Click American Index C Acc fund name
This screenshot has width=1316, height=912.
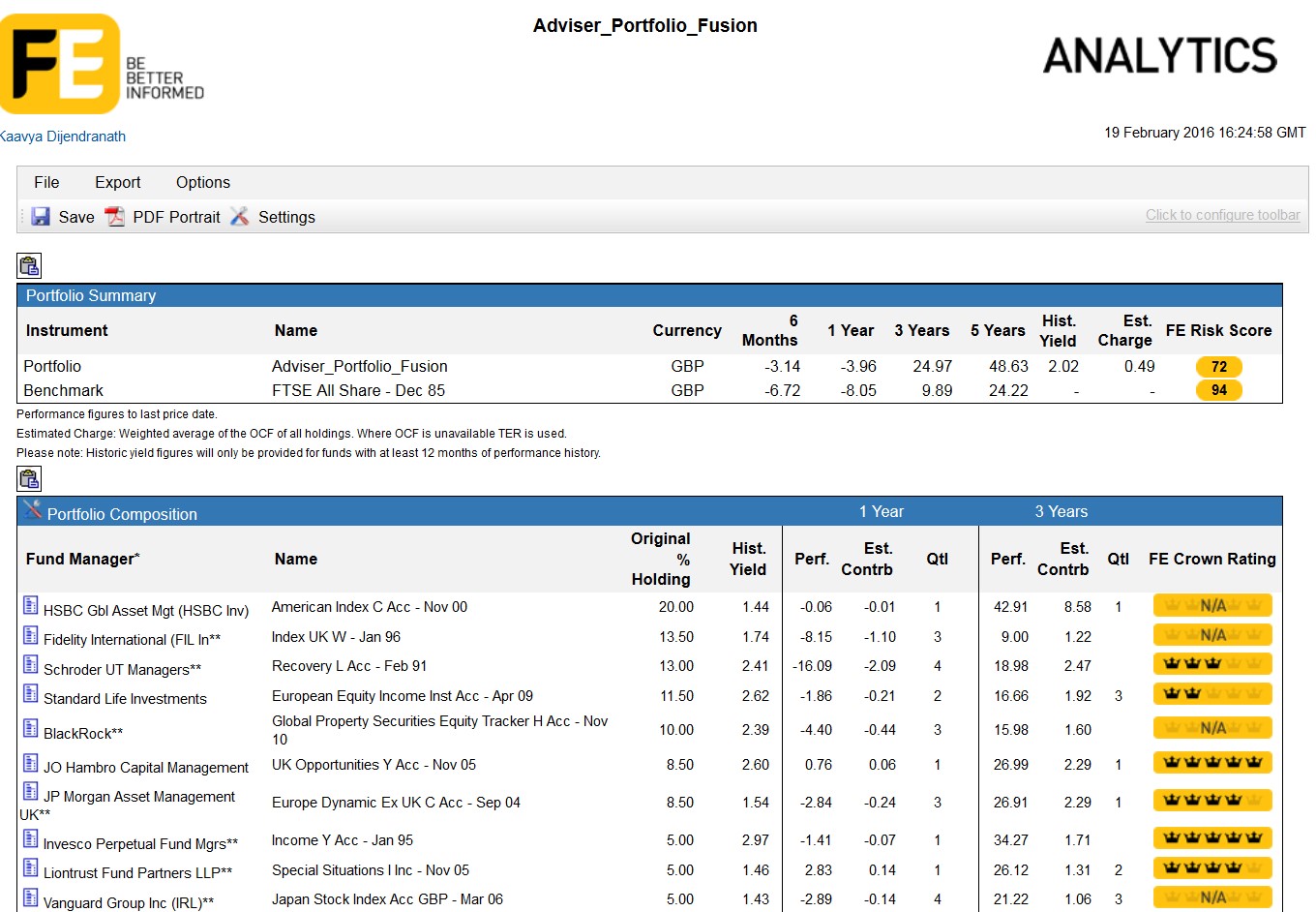coord(369,607)
